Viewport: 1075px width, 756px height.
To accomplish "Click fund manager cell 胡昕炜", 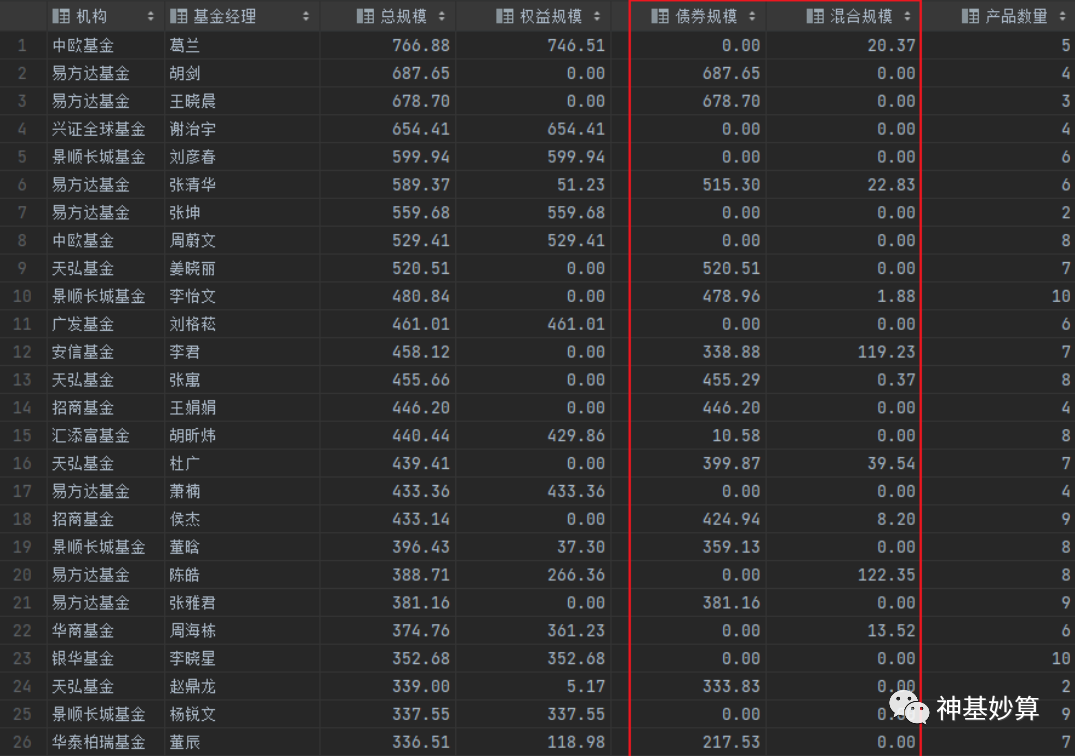I will pos(193,436).
